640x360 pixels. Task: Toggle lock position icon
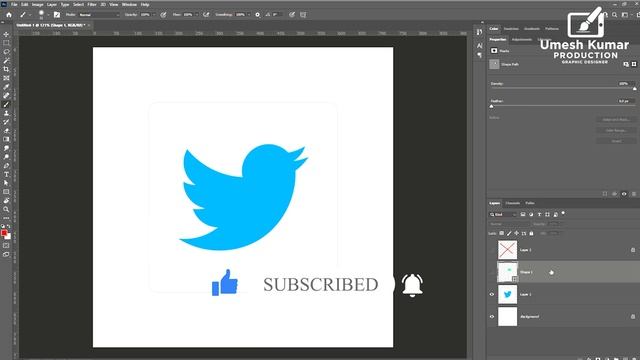tap(516, 233)
